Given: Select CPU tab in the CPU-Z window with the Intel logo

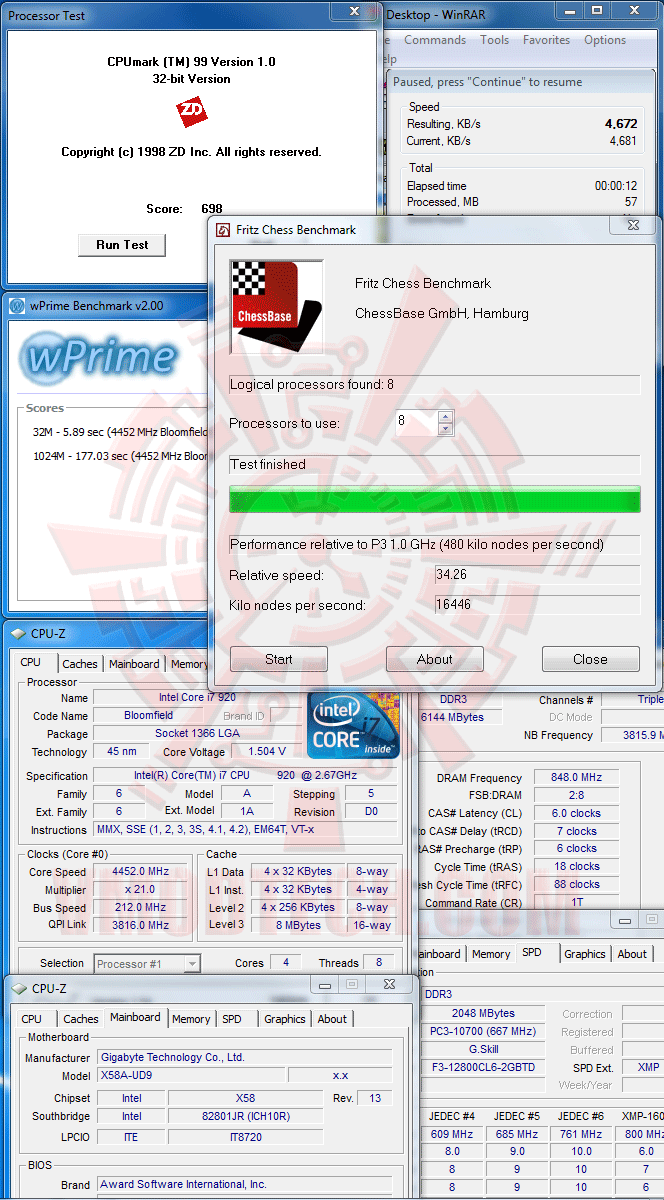Looking at the screenshot, I should click(31, 662).
